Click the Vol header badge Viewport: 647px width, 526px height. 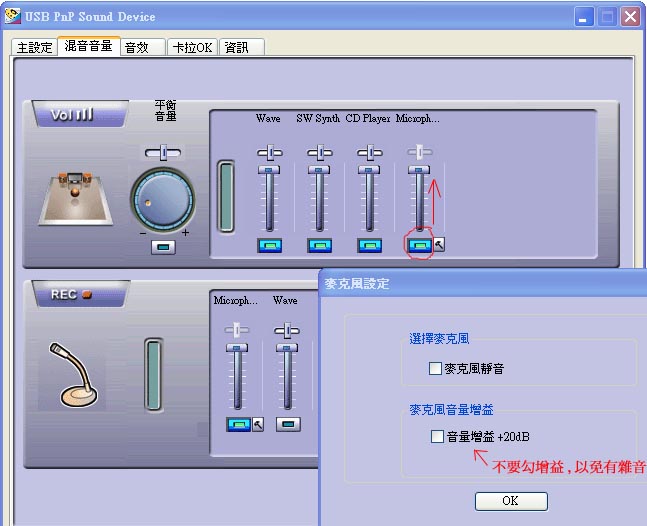point(80,114)
